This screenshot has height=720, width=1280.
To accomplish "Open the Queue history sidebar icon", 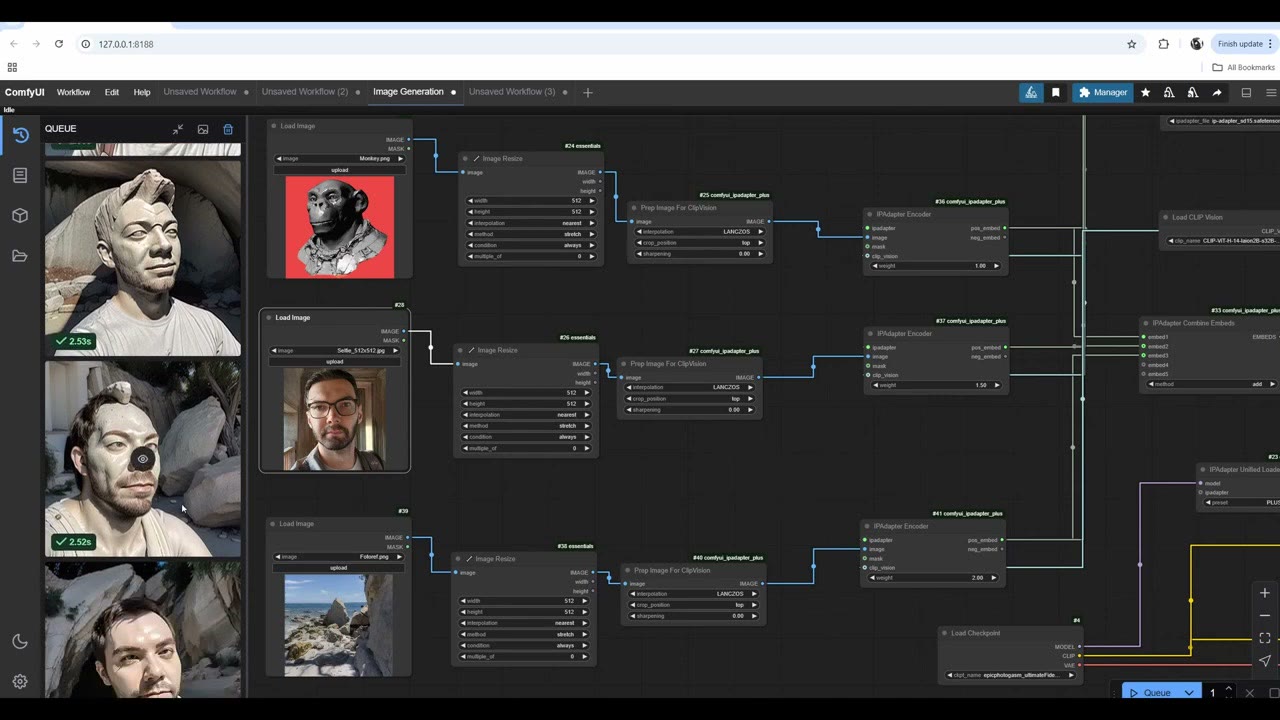I will point(20,135).
